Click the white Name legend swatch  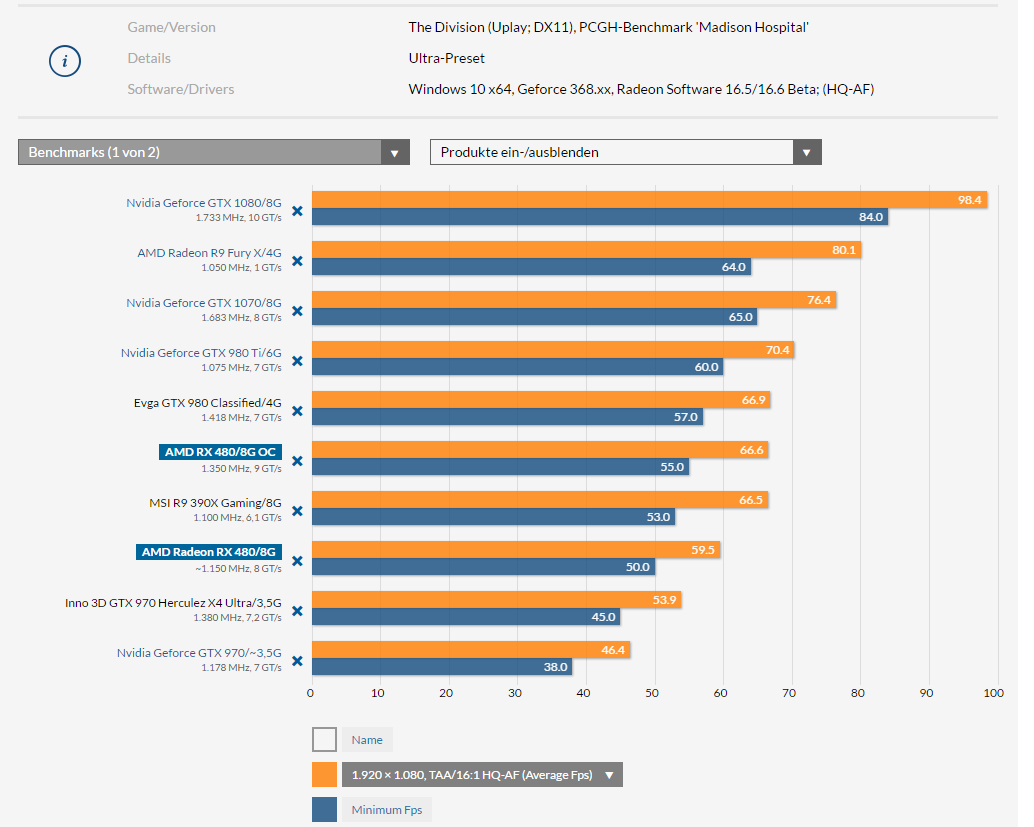pos(324,740)
